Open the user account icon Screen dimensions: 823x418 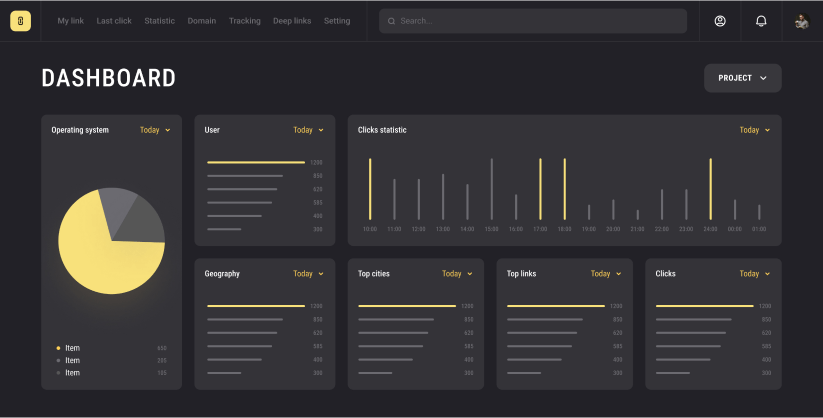[720, 21]
